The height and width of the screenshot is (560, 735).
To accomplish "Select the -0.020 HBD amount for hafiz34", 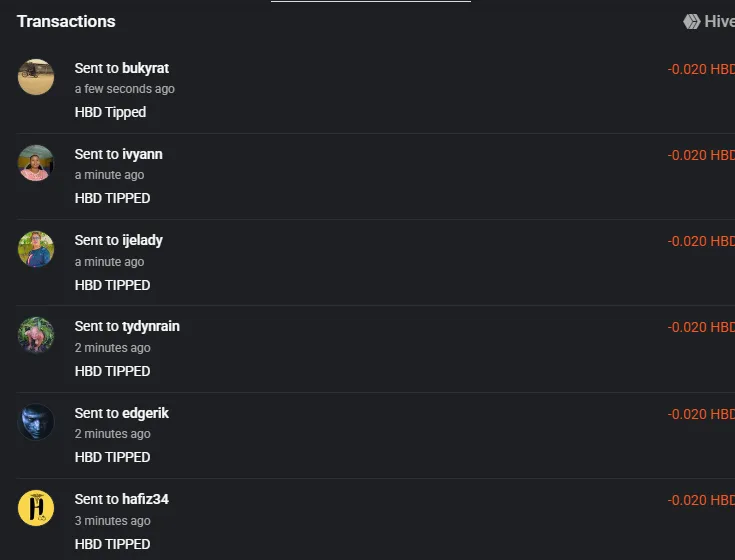I will click(701, 500).
